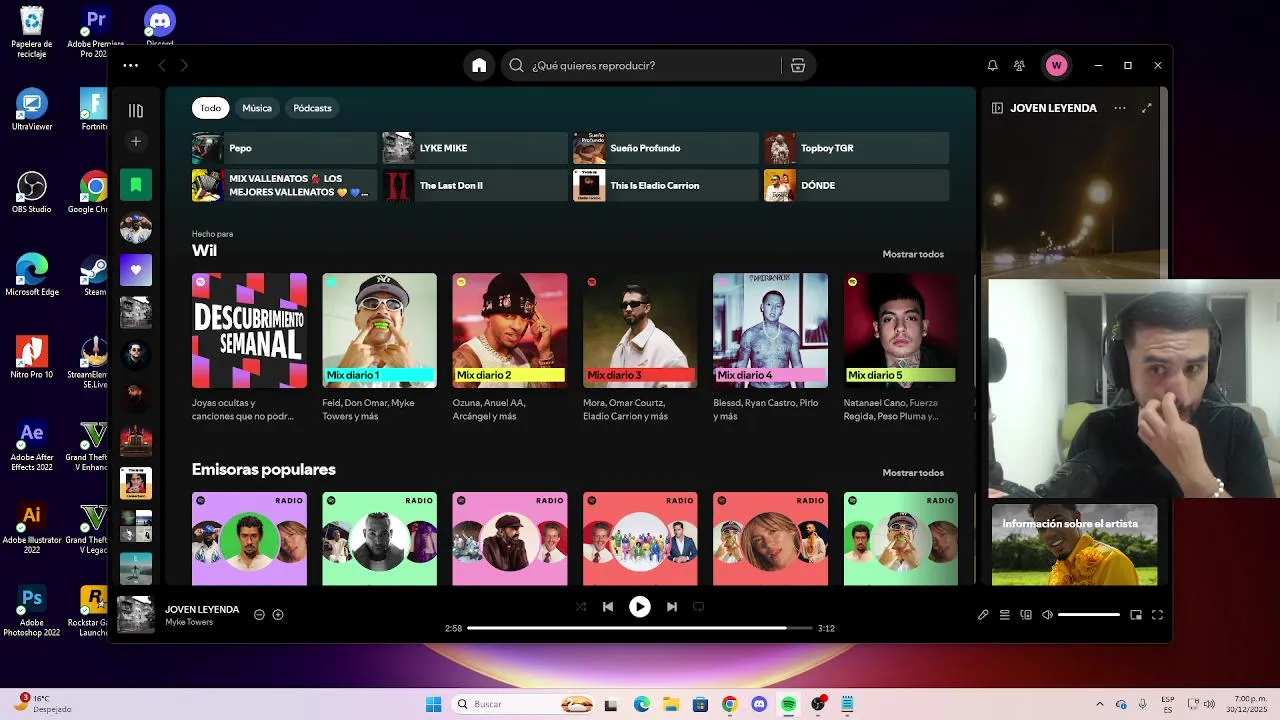Open the LYKE MIKE shortcut tile
This screenshot has width=1280, height=720.
click(x=475, y=148)
